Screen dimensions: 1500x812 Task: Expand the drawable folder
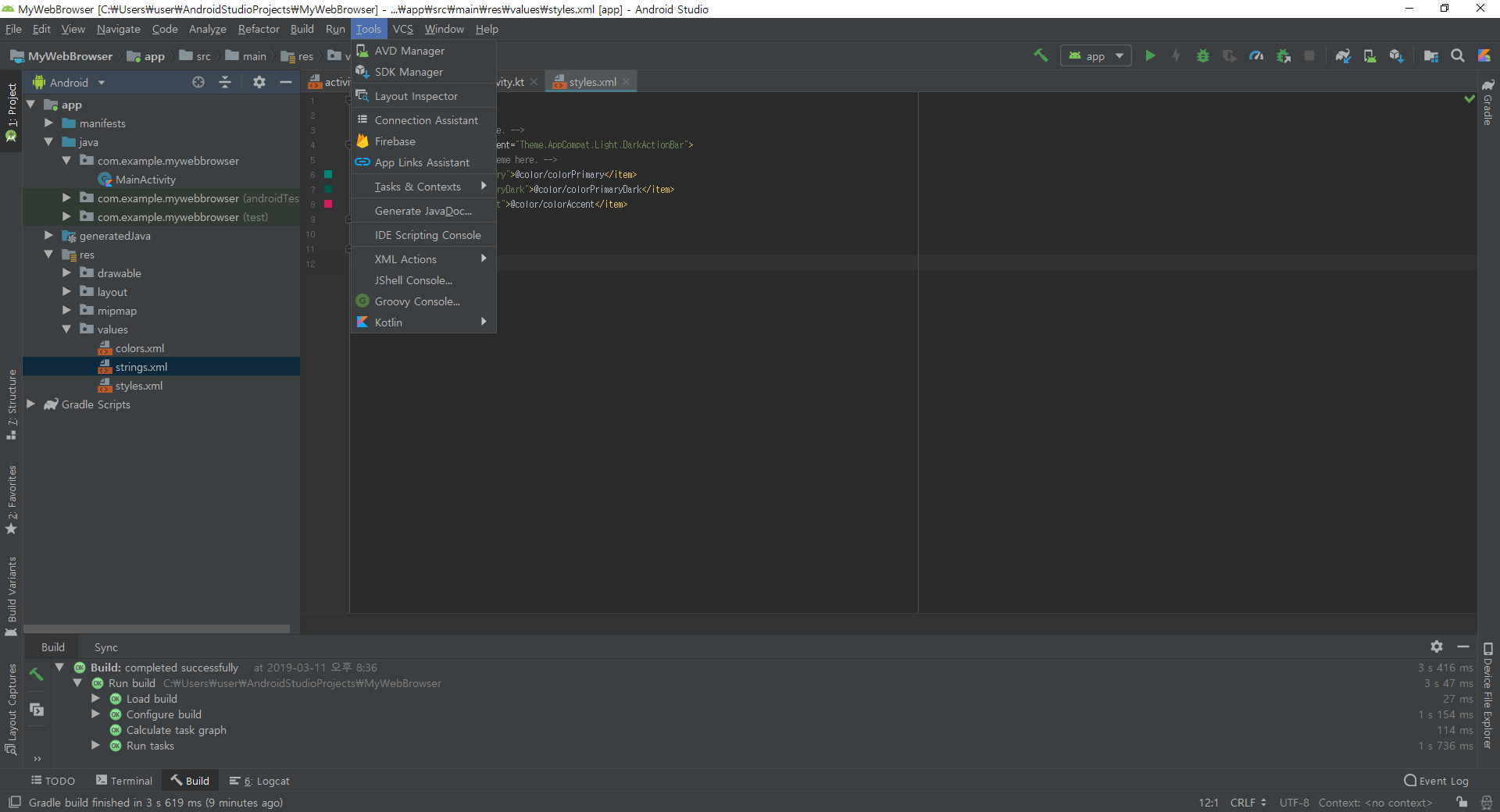click(x=66, y=273)
